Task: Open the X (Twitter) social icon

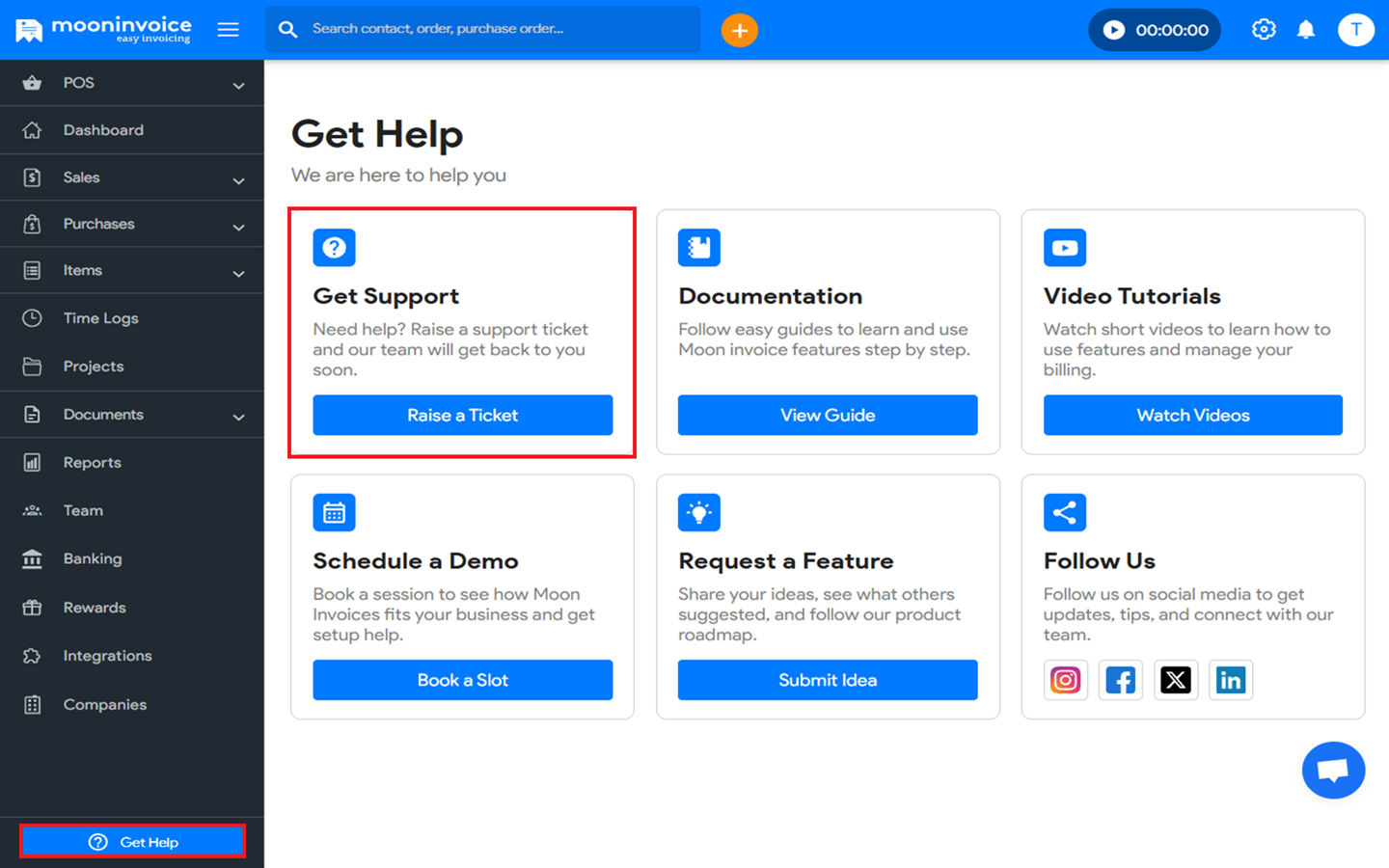Action: click(1175, 680)
